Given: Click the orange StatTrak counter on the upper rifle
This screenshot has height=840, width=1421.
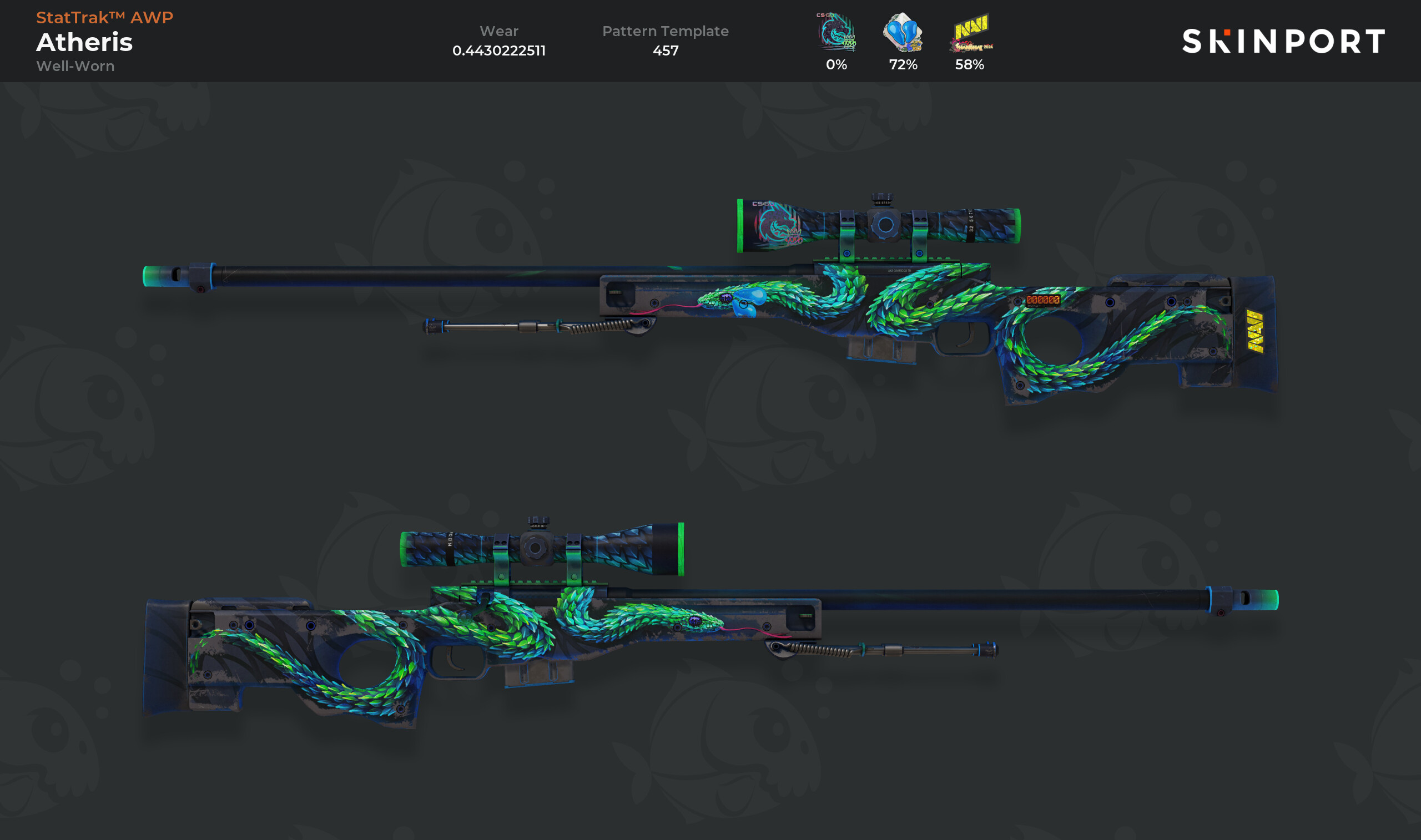Looking at the screenshot, I should coord(1042,300).
